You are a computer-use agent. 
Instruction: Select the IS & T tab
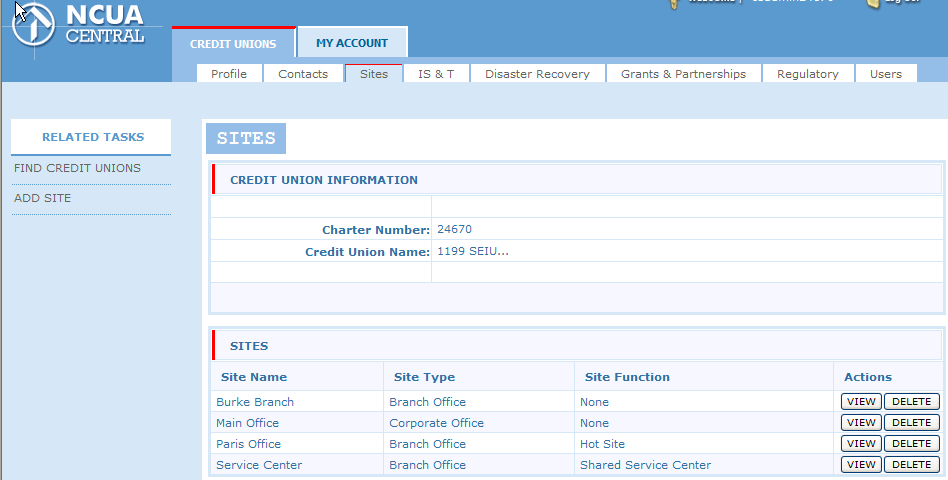coord(436,74)
